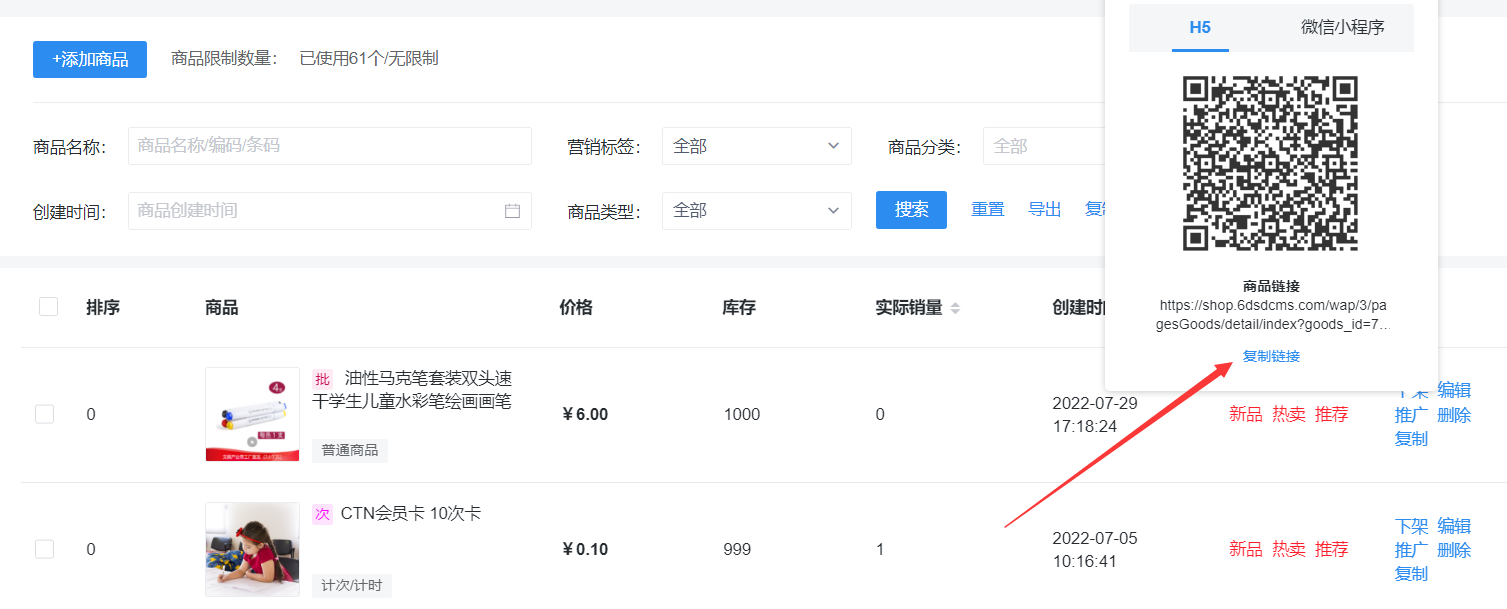
Task: Sort by the 实际销量 column arrows
Action: tap(955, 308)
